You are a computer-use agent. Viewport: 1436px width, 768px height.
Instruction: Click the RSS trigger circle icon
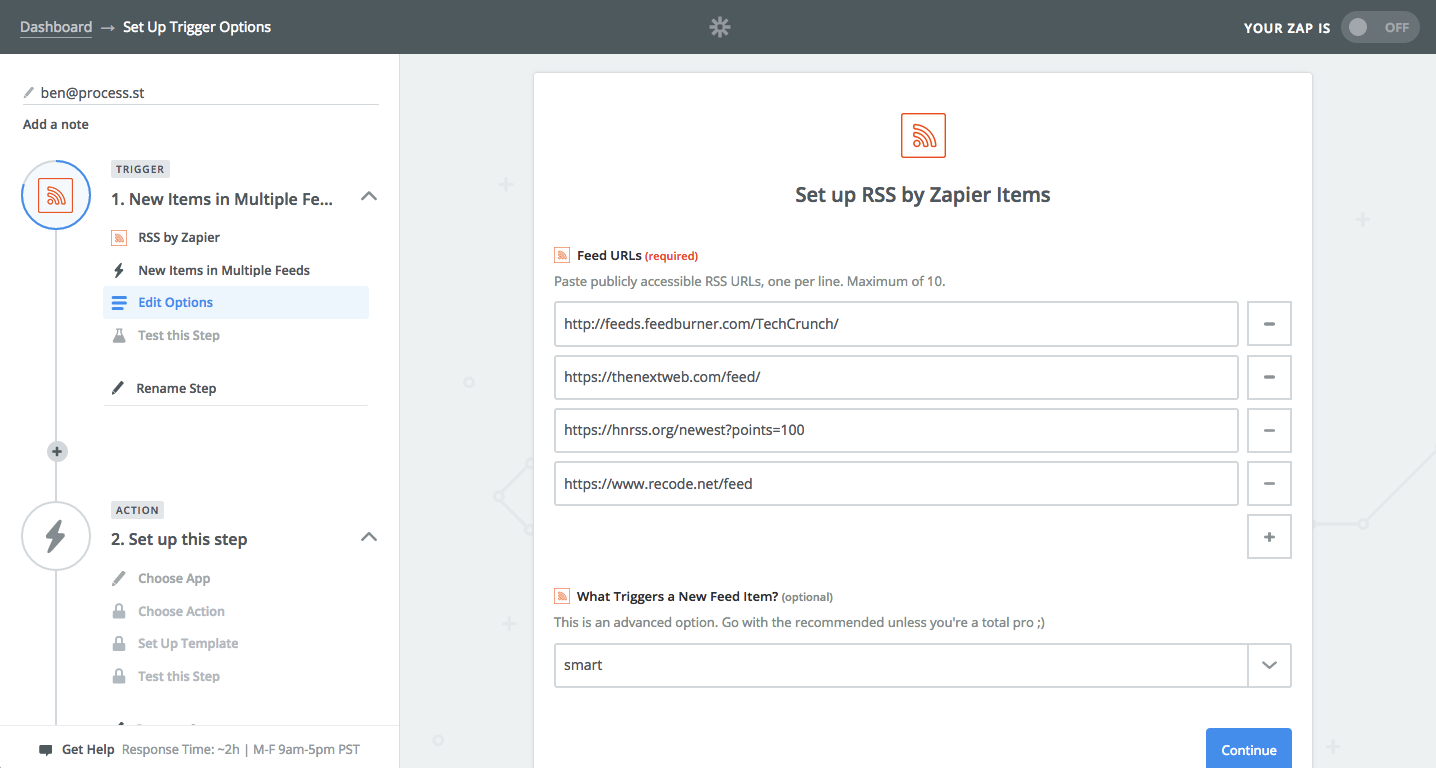(x=56, y=195)
